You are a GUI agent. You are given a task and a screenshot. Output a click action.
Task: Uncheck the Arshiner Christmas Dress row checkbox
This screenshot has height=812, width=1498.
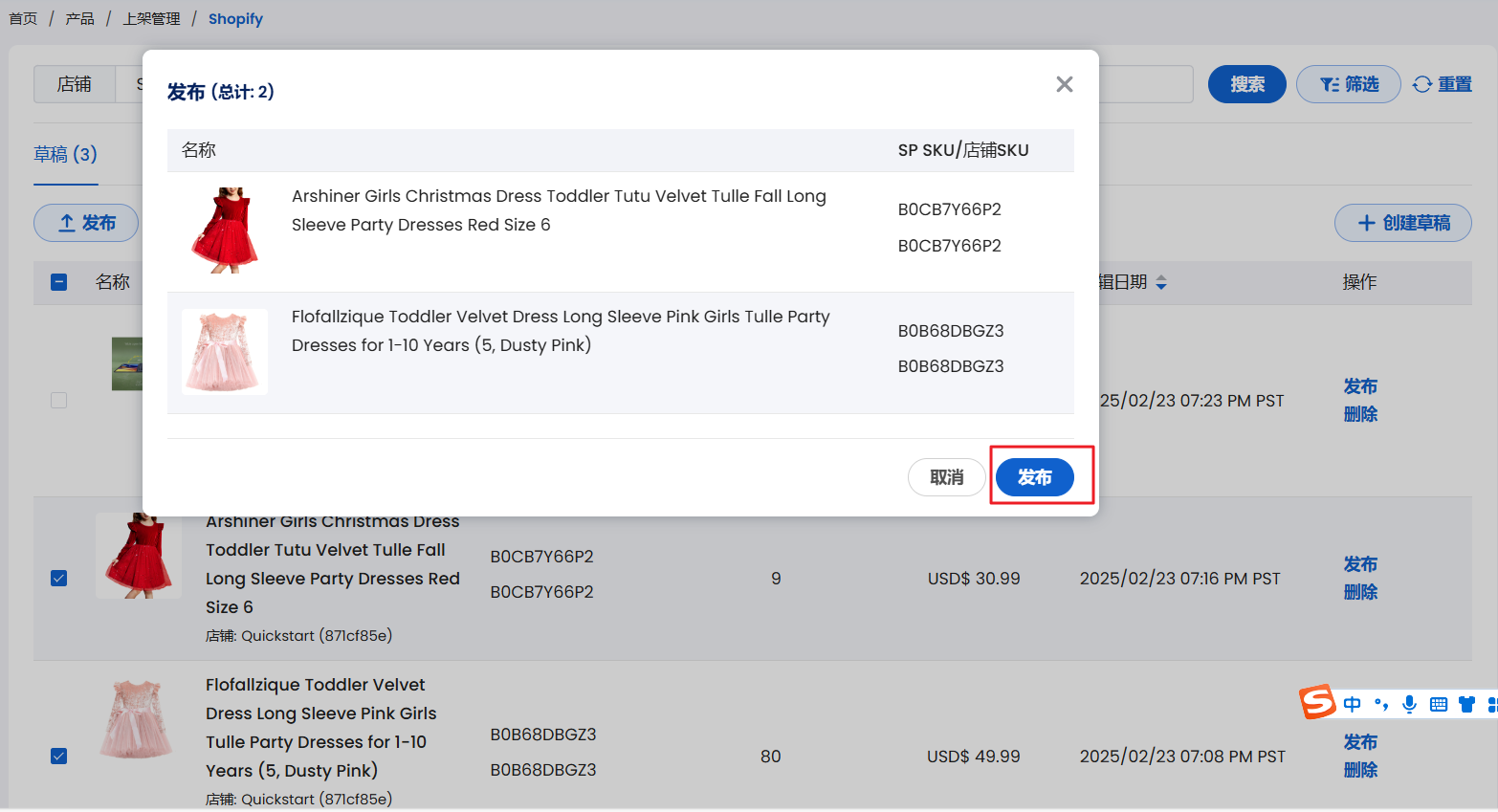tap(59, 579)
